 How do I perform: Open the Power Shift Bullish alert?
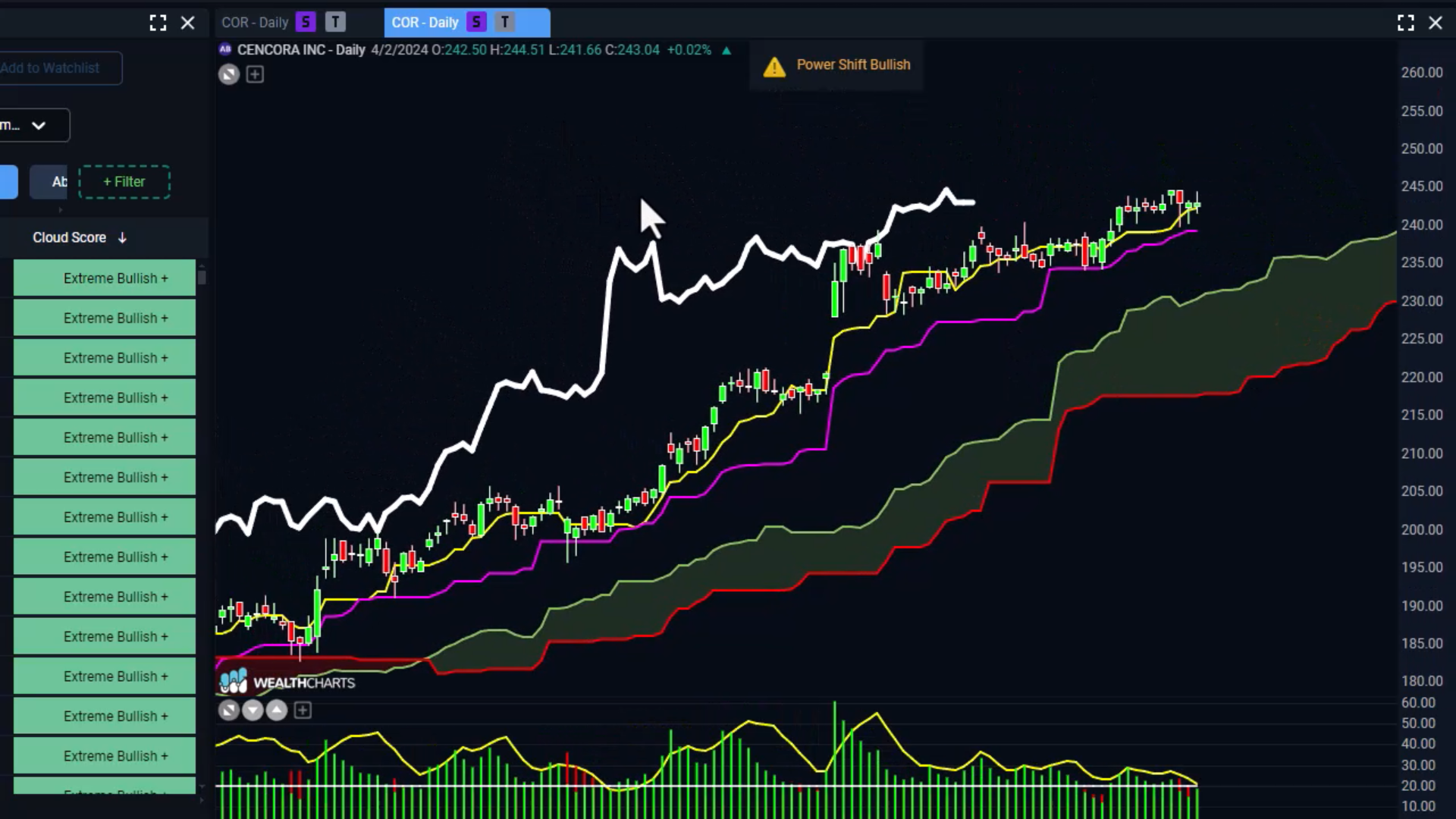836,66
